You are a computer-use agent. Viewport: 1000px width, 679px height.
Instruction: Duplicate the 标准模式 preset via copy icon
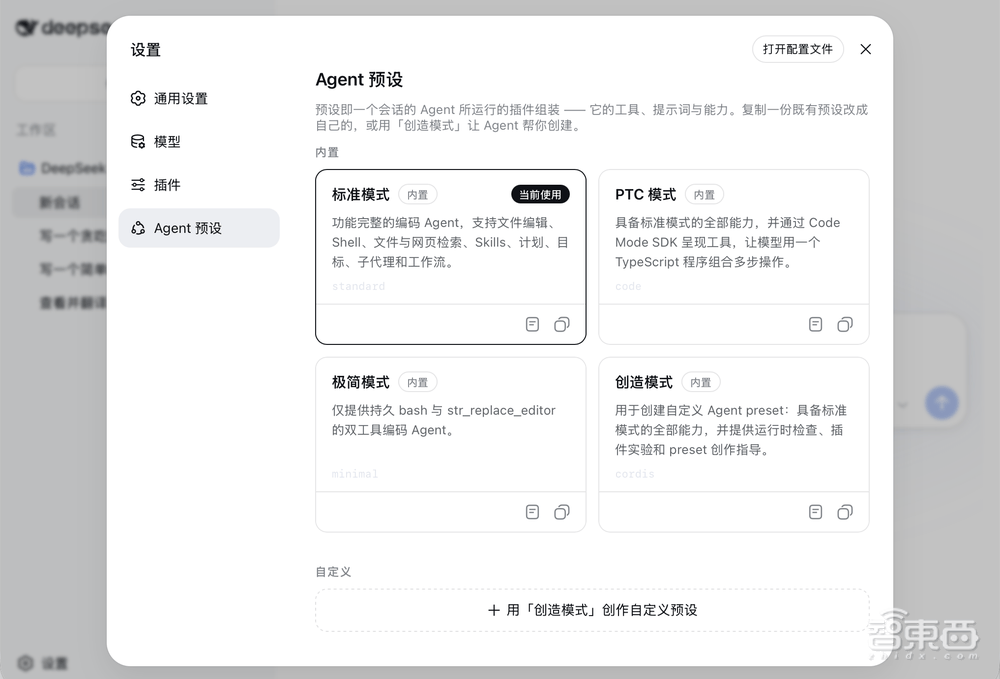pos(562,325)
